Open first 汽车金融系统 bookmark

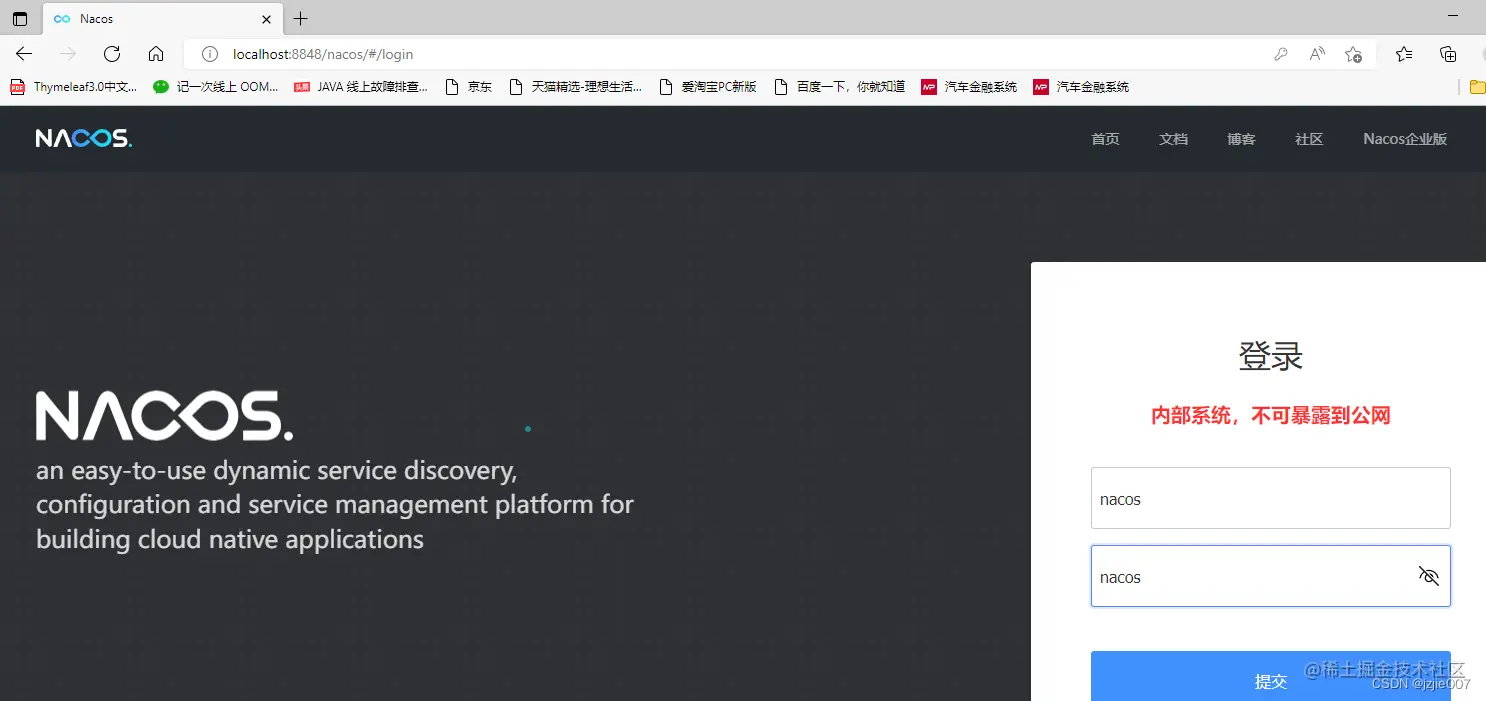(x=969, y=87)
